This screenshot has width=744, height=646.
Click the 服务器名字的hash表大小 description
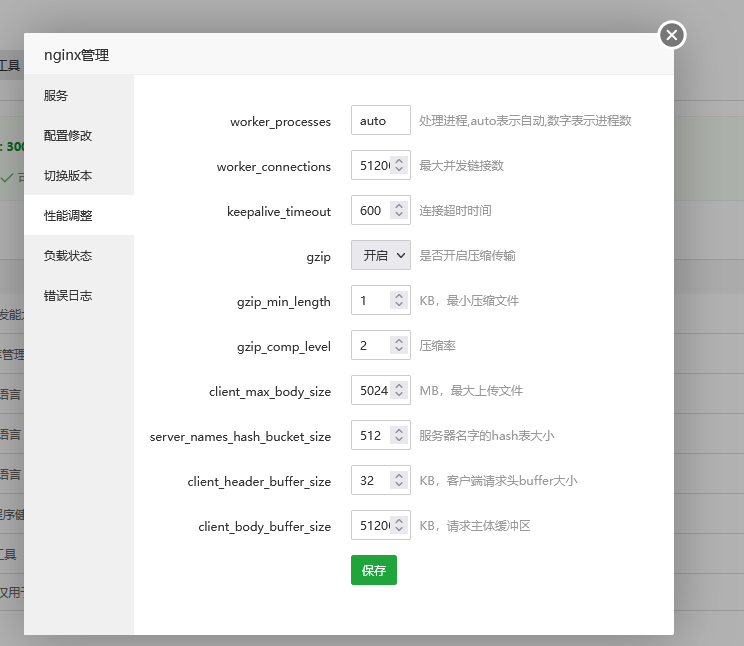tap(487, 436)
